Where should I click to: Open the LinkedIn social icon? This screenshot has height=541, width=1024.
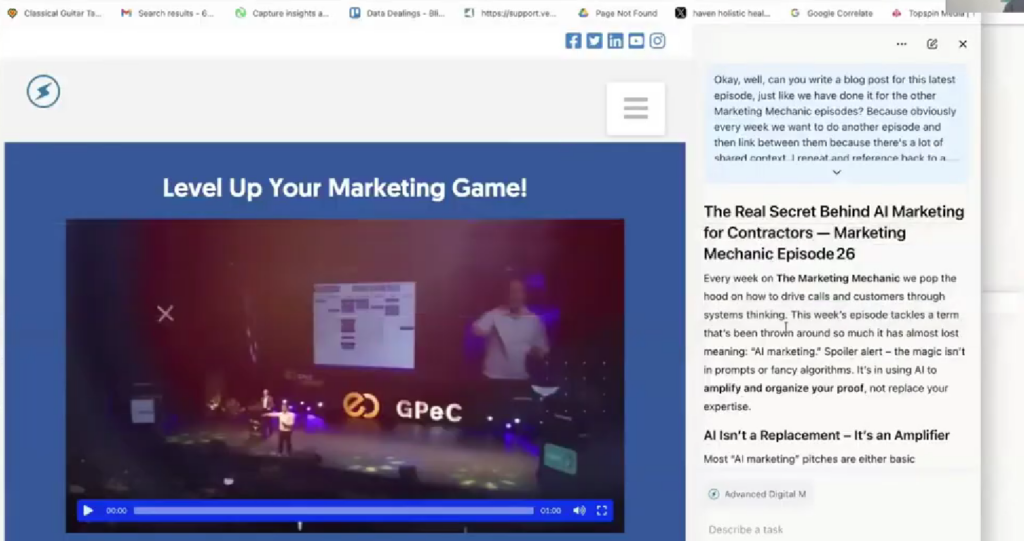615,41
